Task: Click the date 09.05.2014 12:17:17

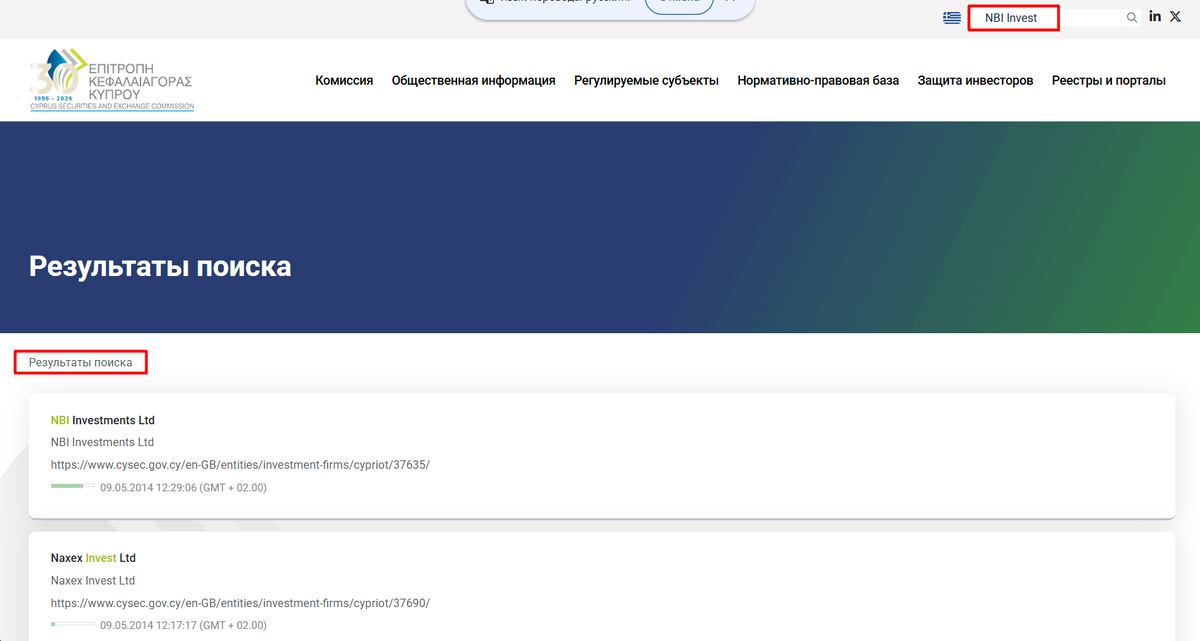Action: [183, 625]
